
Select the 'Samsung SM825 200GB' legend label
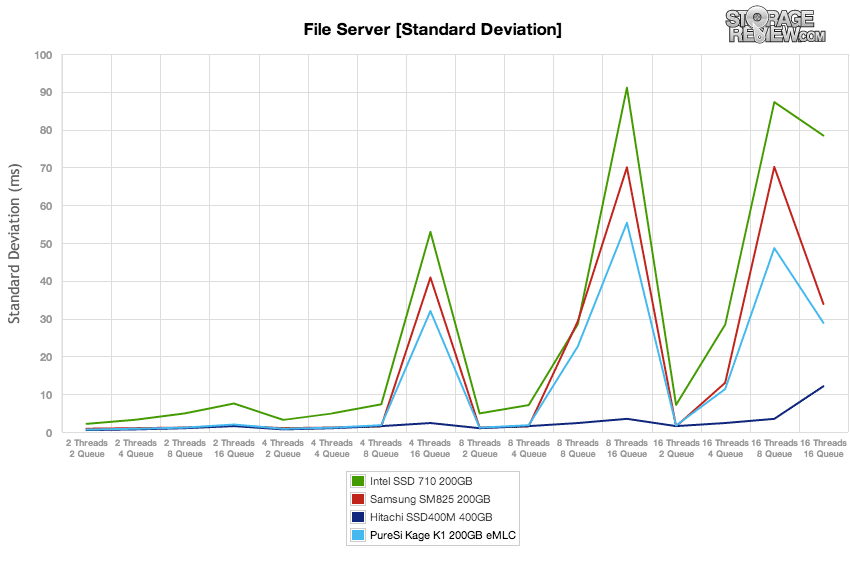430,499
